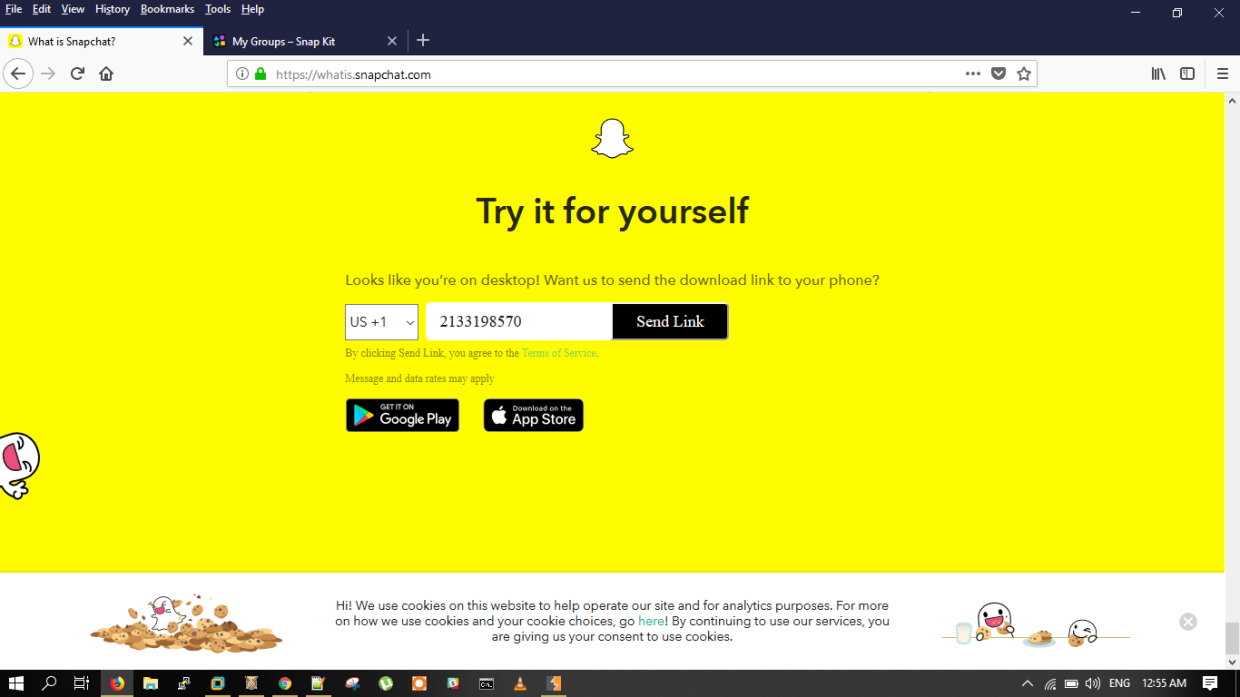
Task: Open the History menu
Action: (x=112, y=9)
